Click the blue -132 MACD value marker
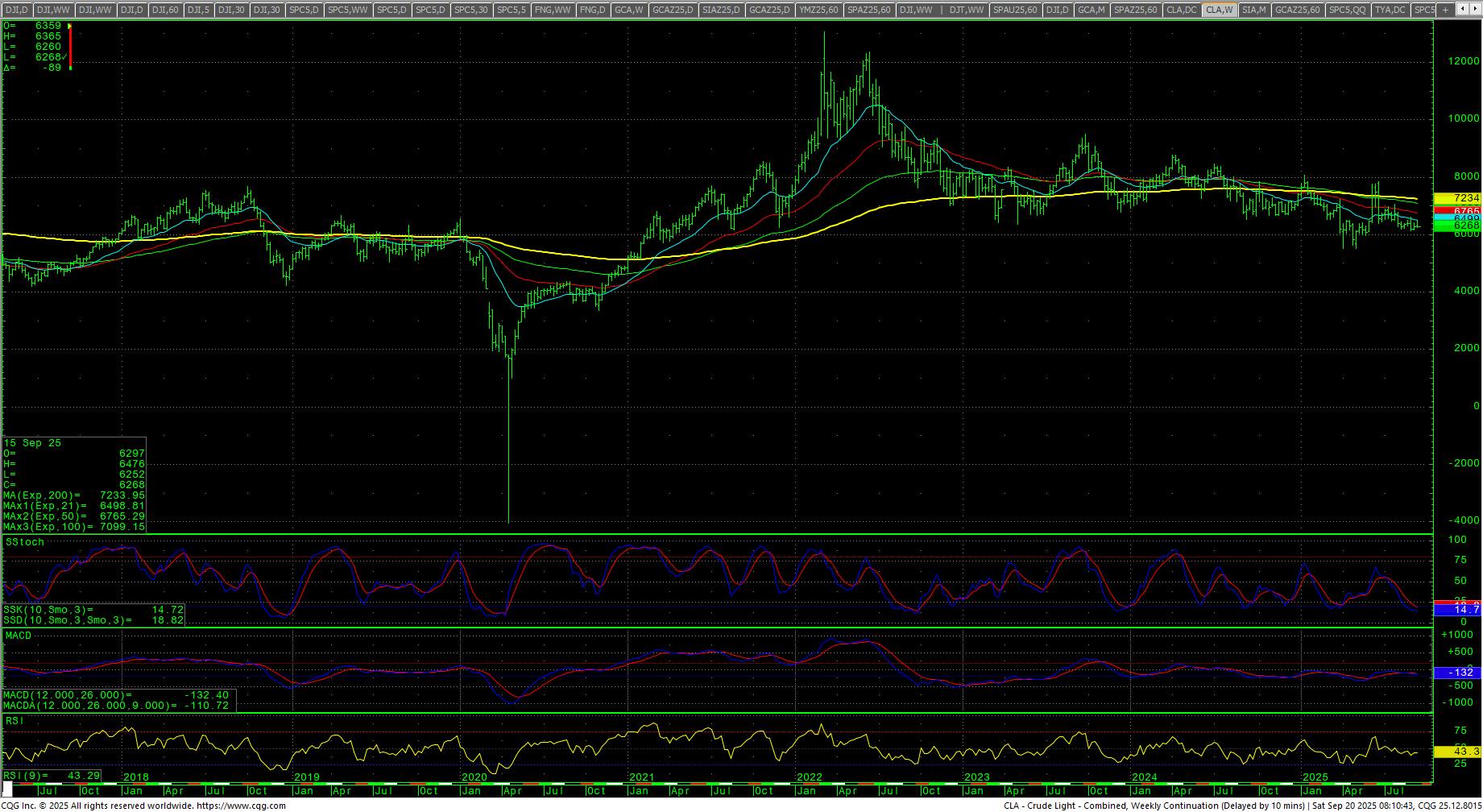 click(x=1457, y=673)
